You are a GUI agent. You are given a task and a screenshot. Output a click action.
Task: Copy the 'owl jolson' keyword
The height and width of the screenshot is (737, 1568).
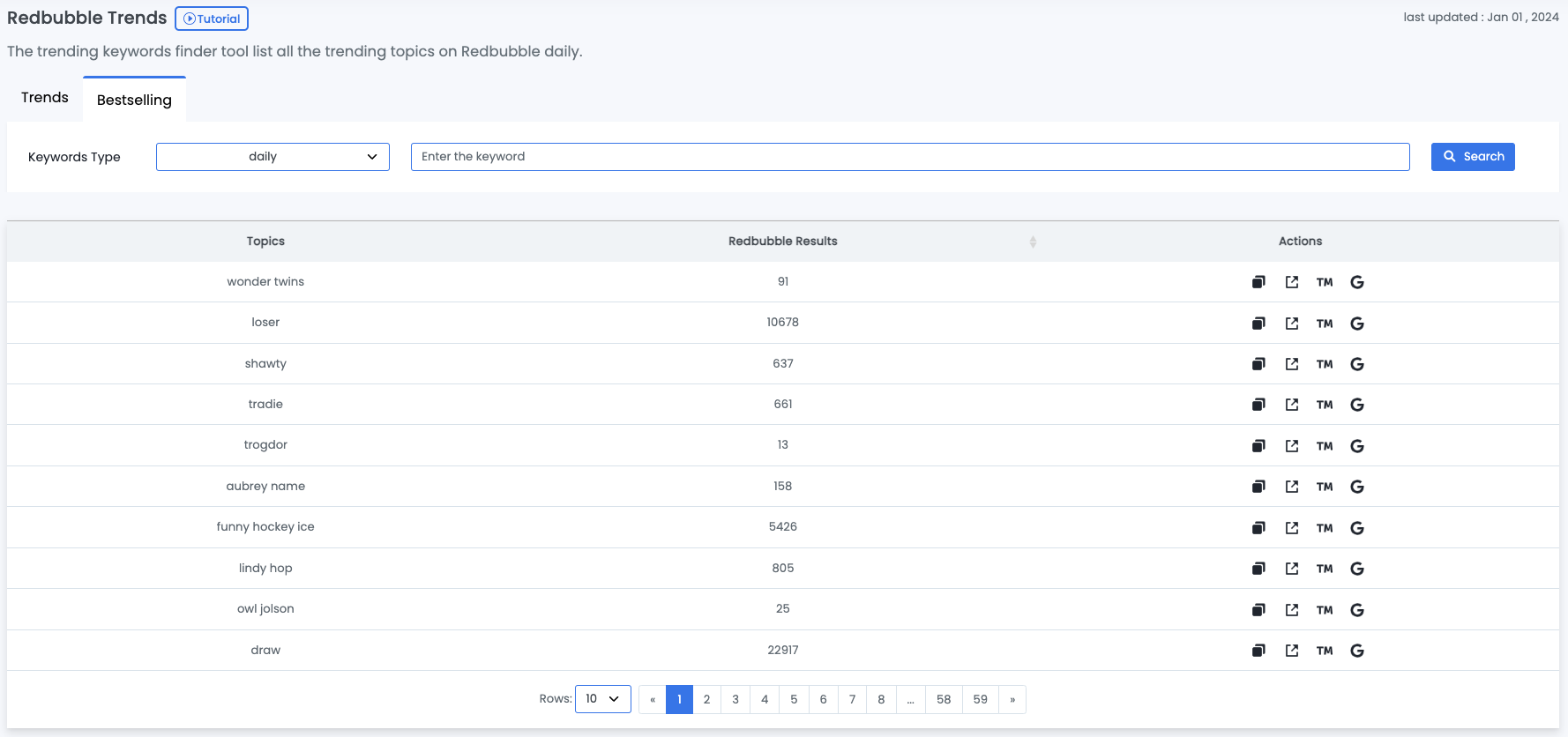(x=1258, y=610)
